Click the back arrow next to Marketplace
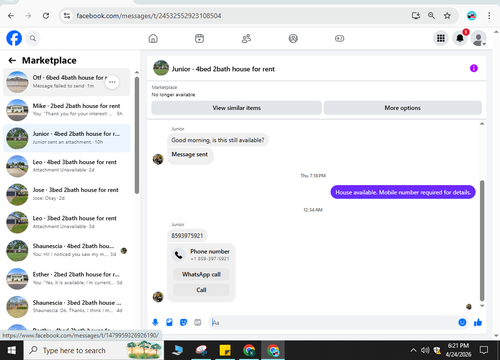The image size is (500, 360). pyautogui.click(x=12, y=60)
